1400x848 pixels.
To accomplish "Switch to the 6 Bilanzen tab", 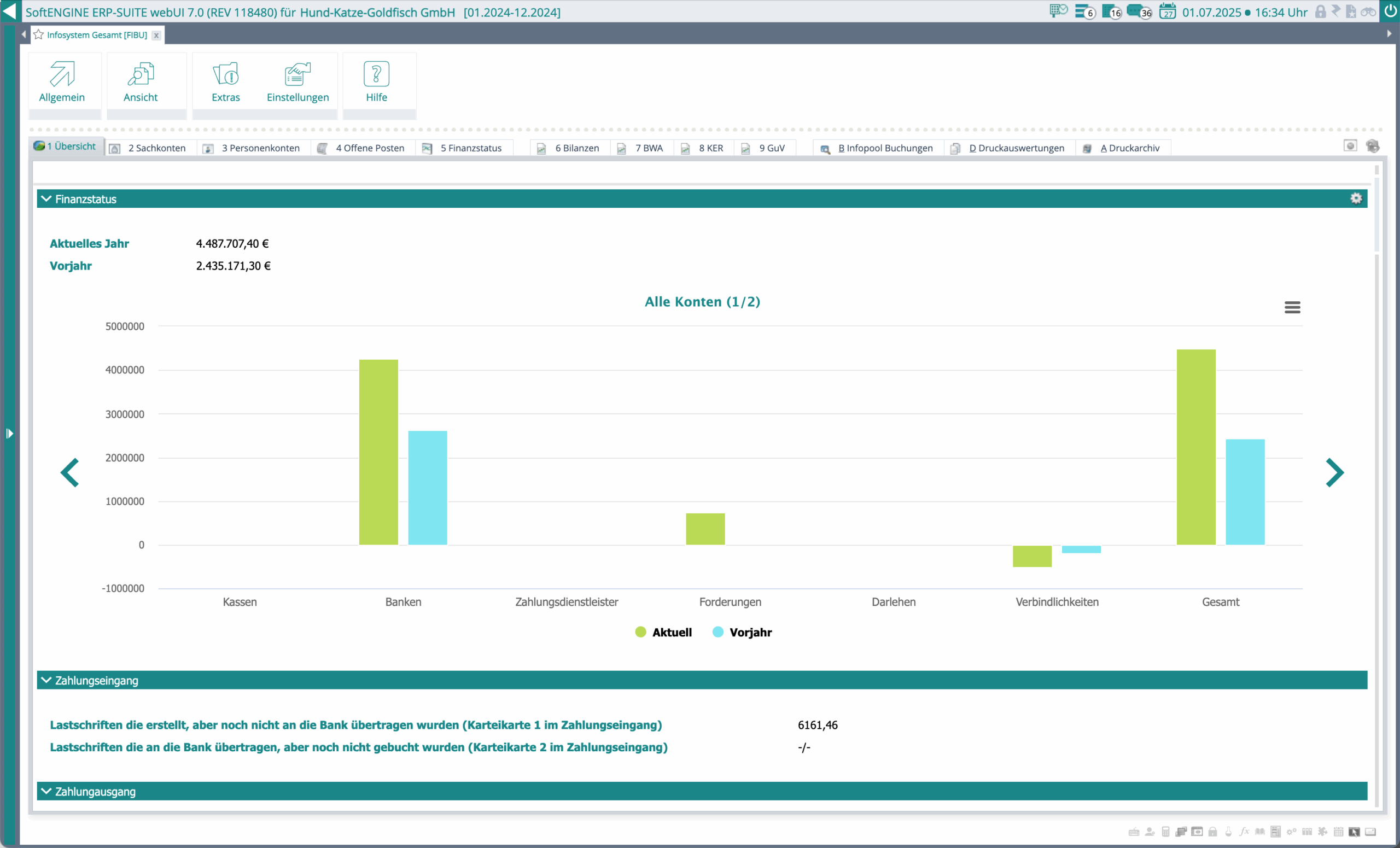I will (x=570, y=148).
